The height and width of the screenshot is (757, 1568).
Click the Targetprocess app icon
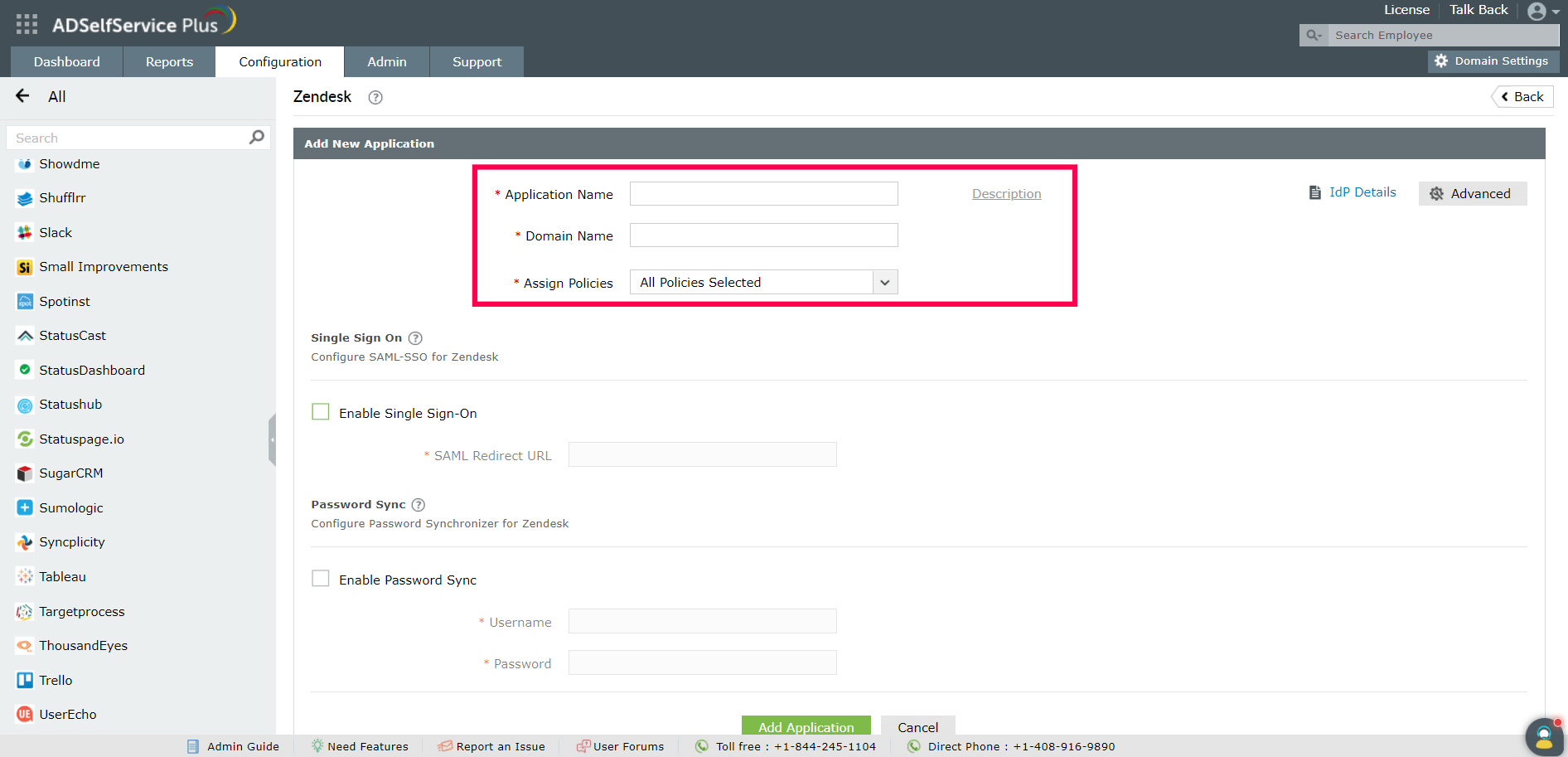coord(25,612)
